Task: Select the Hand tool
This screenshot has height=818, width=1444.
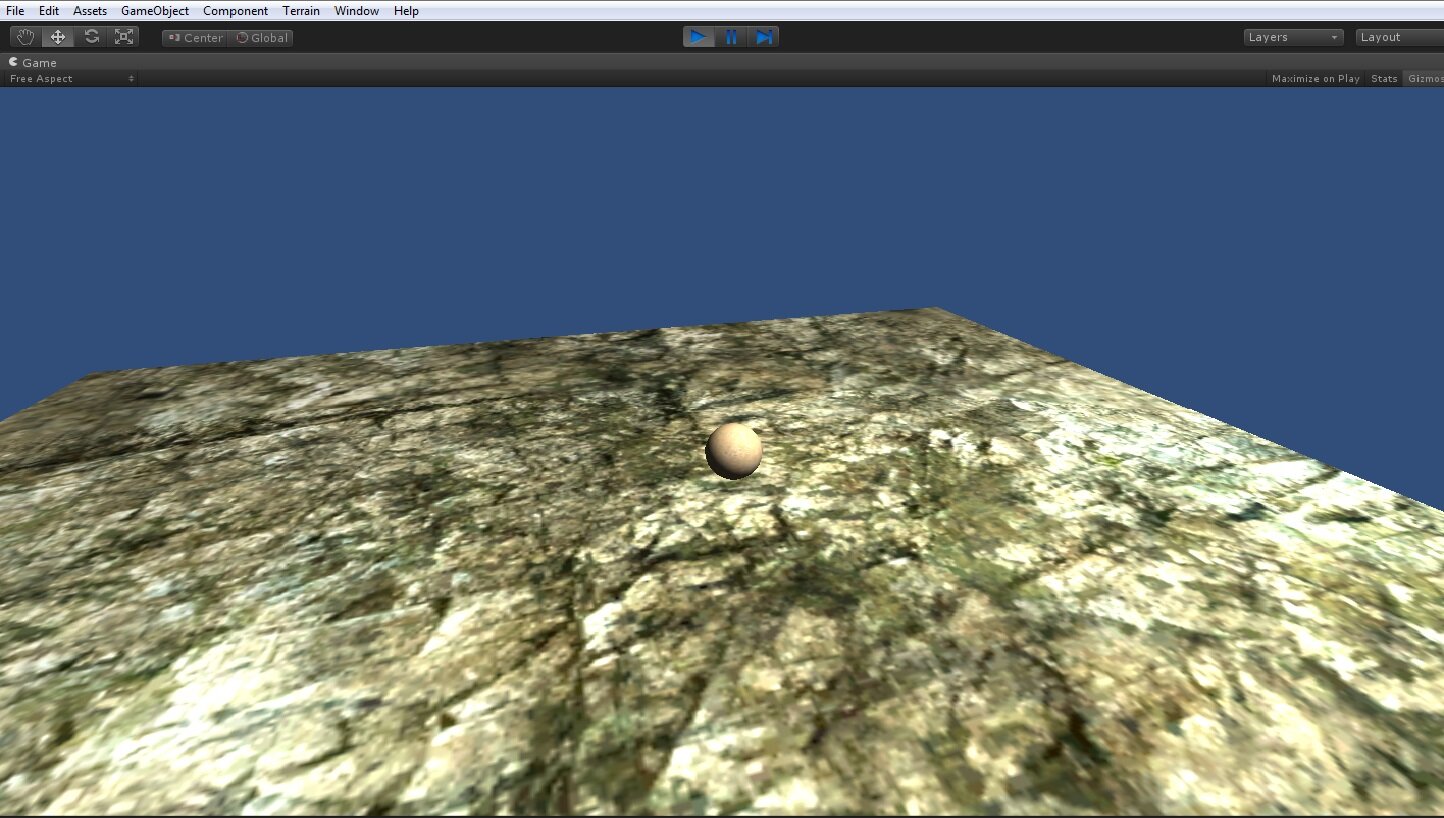Action: click(26, 37)
